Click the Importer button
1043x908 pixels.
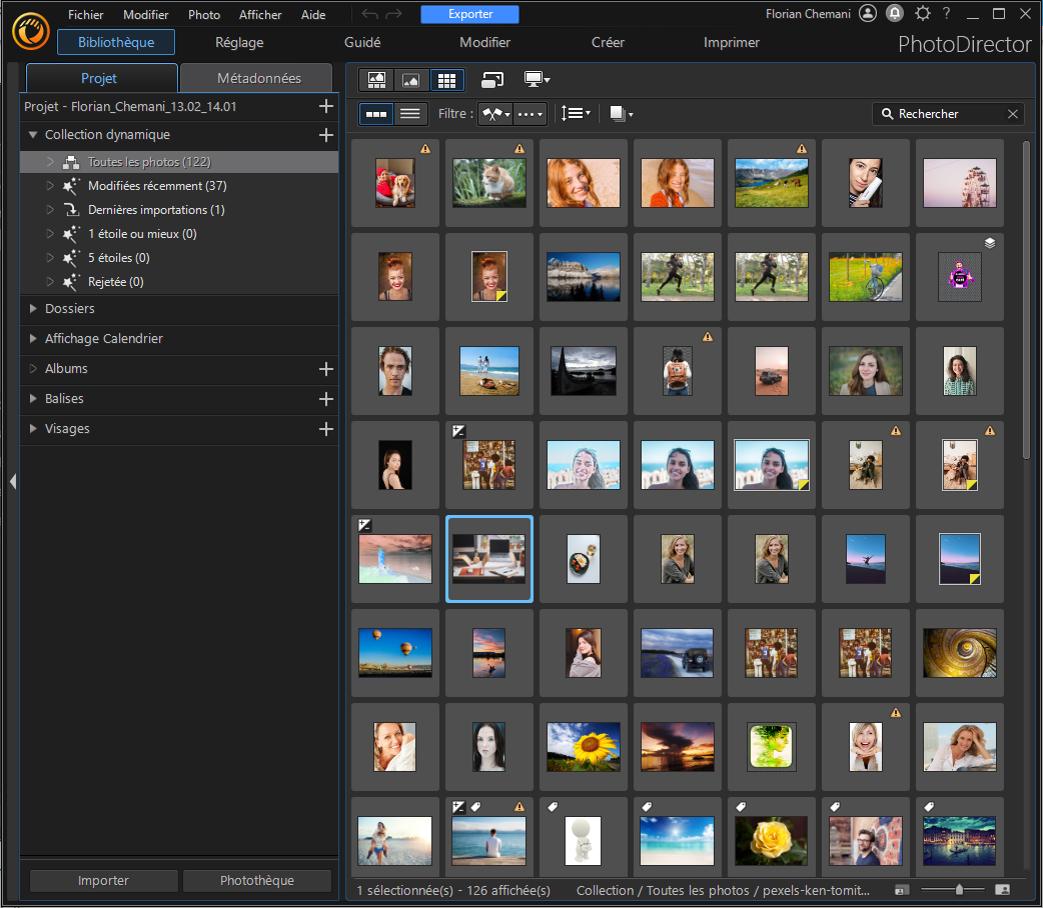[103, 881]
